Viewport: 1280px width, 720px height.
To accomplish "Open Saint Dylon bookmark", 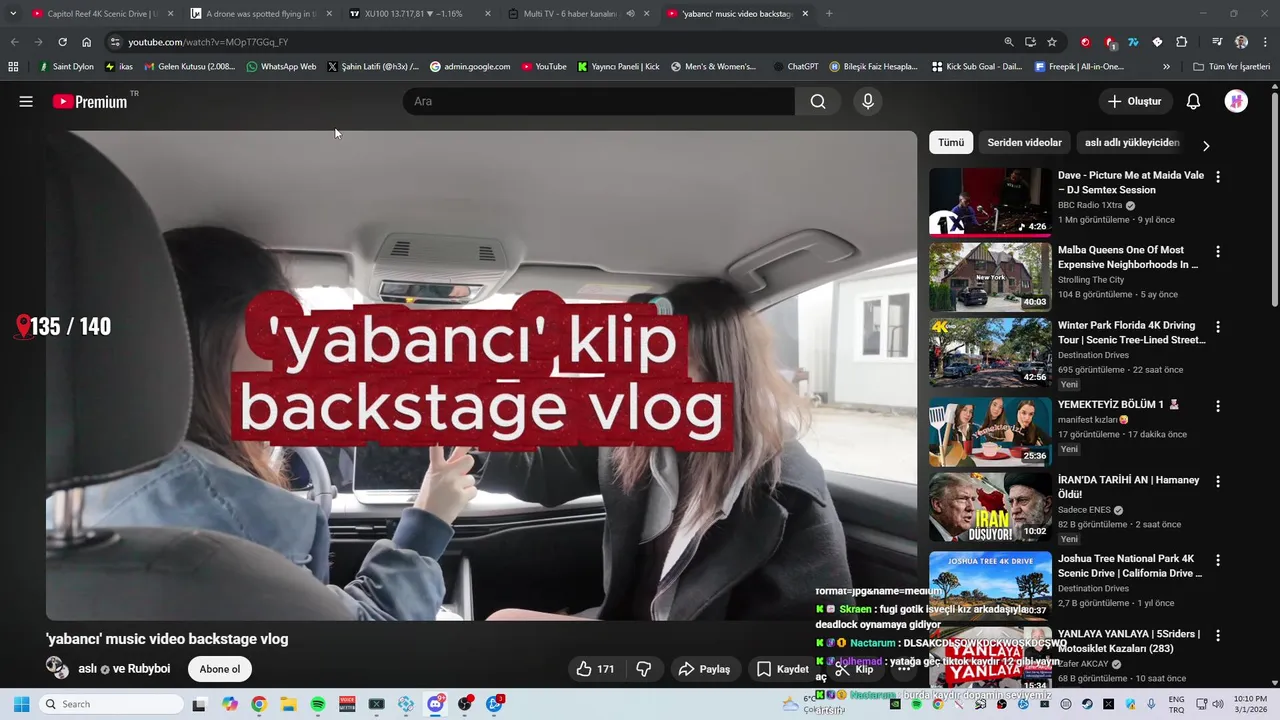I will [66, 67].
